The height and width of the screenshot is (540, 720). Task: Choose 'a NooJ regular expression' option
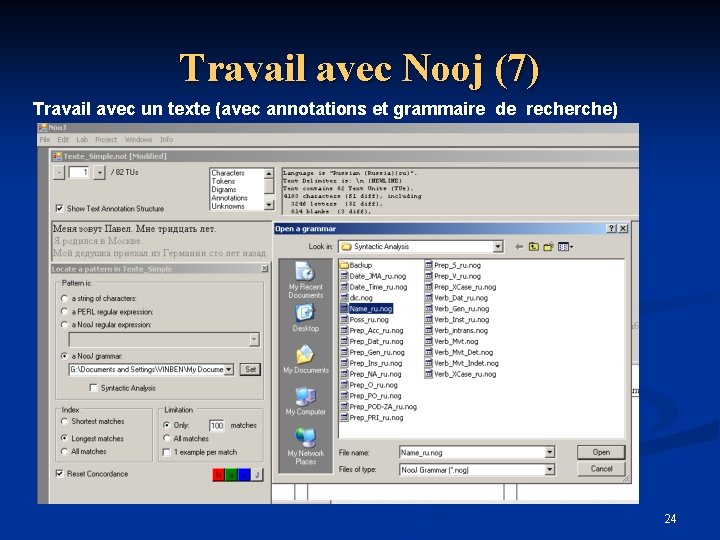[x=64, y=325]
